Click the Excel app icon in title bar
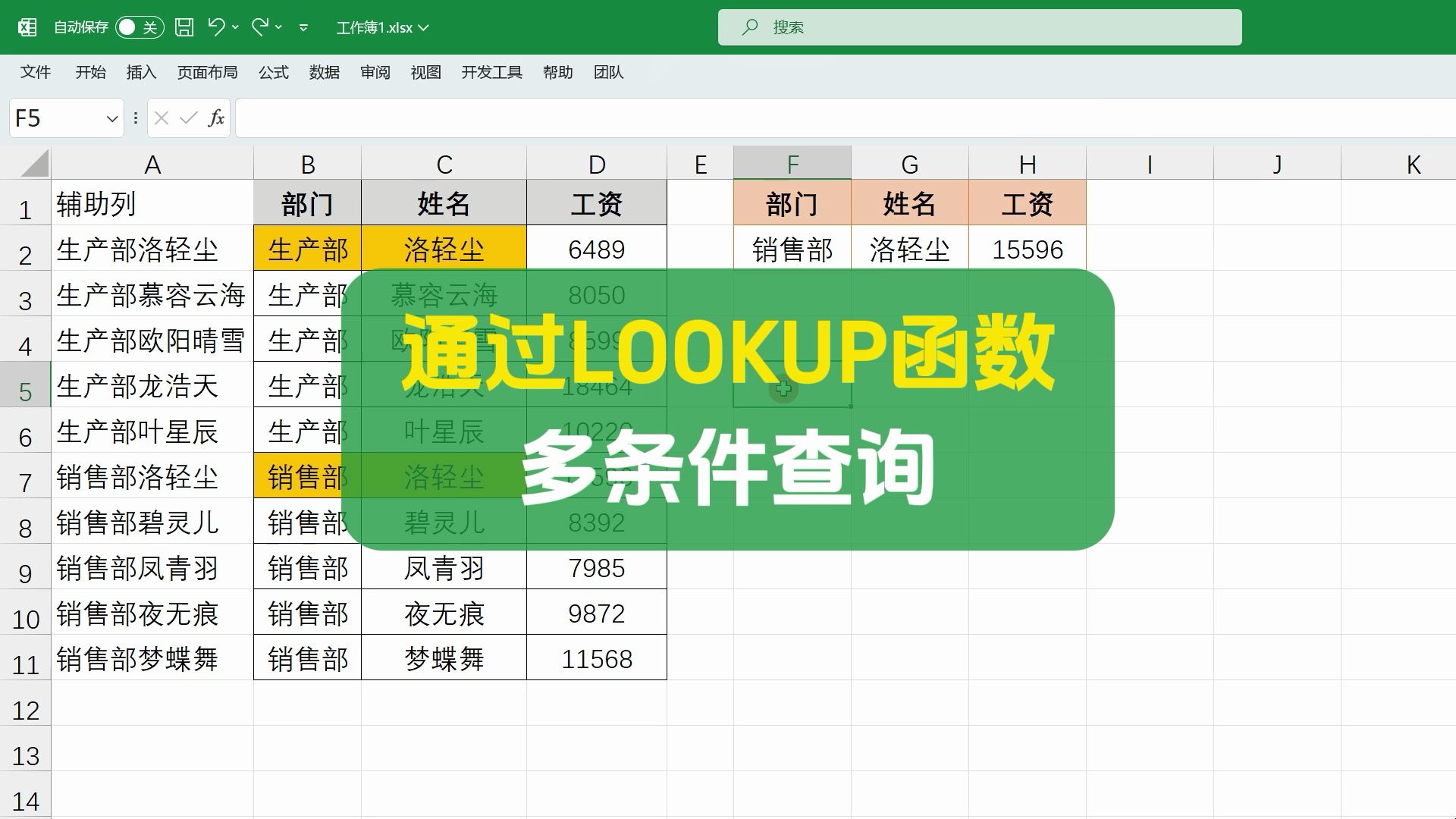Screen dimensions: 1456x819 click(x=27, y=27)
